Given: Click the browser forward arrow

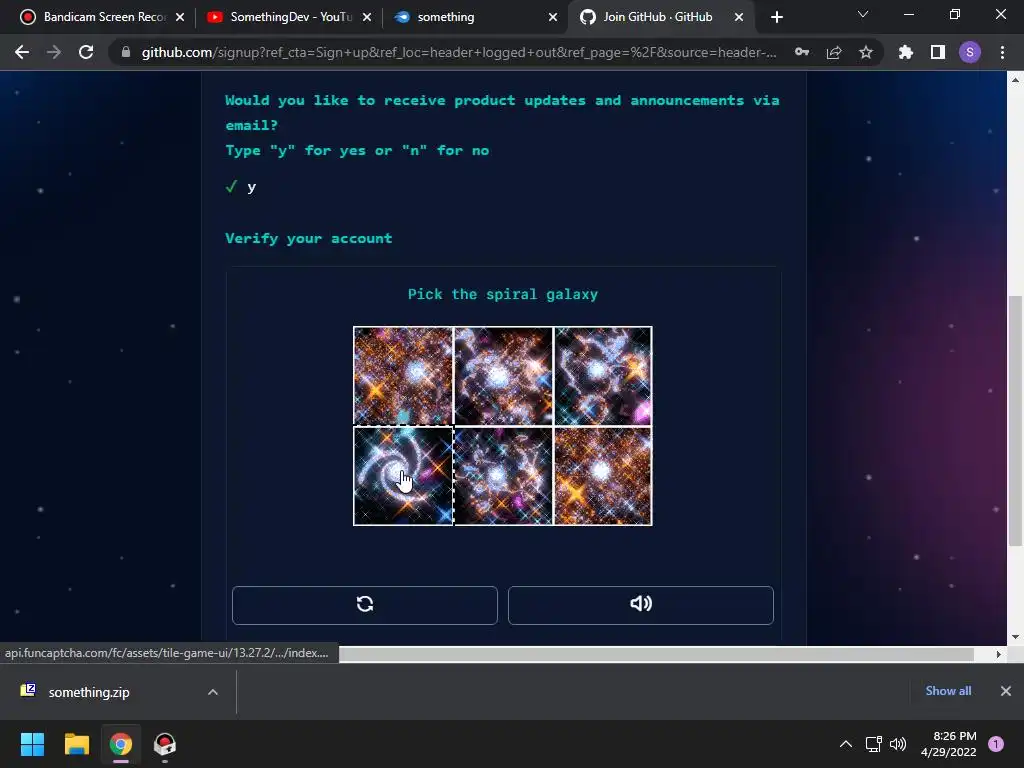Looking at the screenshot, I should [54, 52].
